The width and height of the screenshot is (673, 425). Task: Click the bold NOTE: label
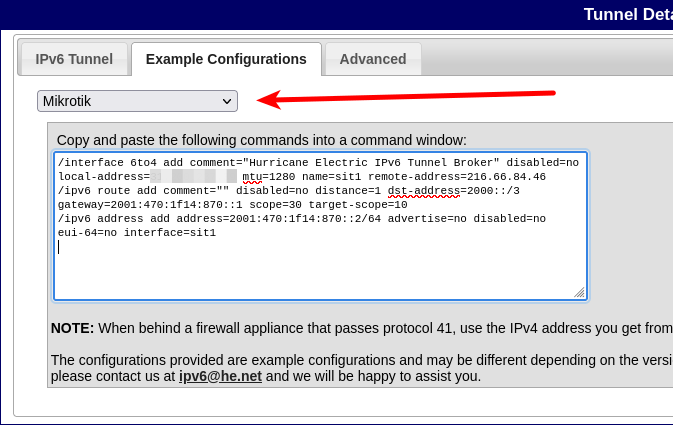(x=72, y=328)
